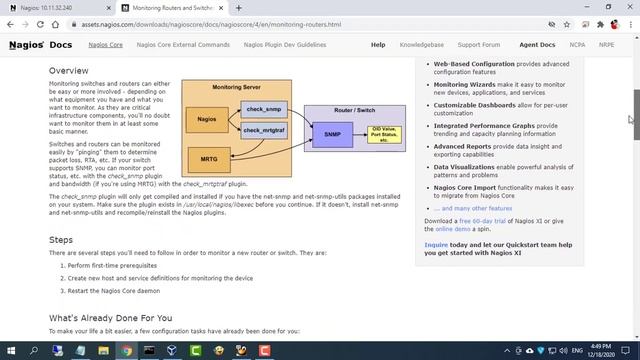Open the terminal window taskbar icon

coord(149,351)
